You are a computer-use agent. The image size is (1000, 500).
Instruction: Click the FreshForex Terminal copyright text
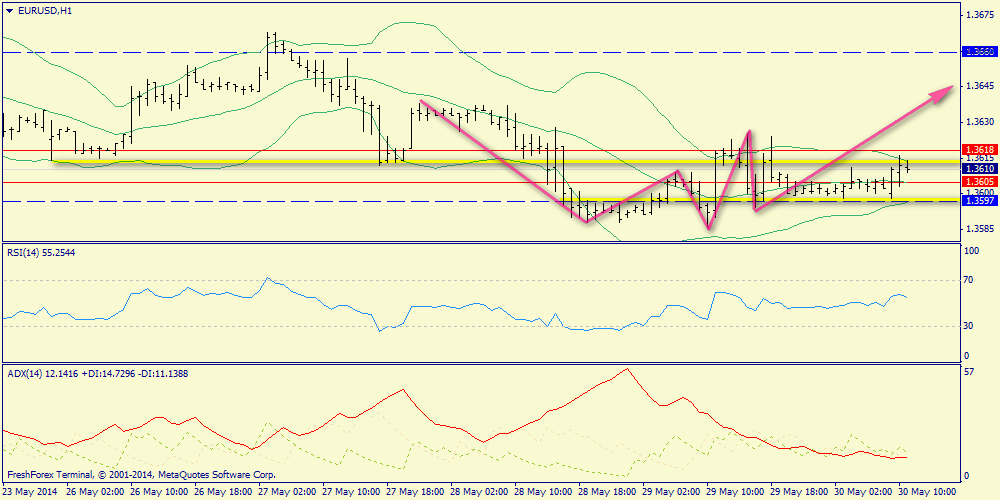[x=141, y=475]
